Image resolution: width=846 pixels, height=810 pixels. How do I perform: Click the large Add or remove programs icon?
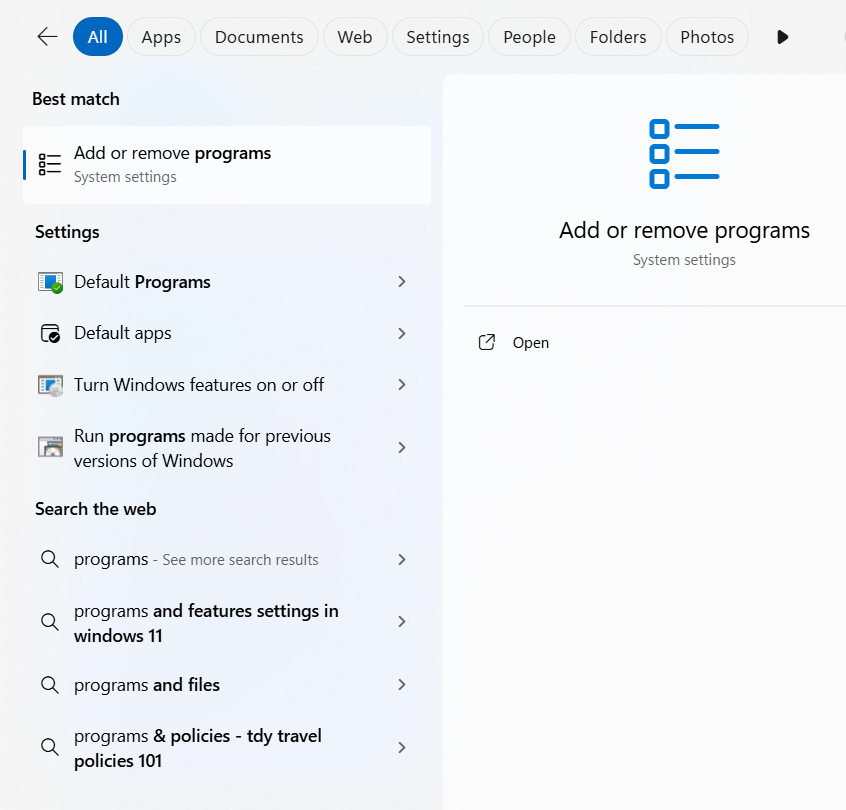pyautogui.click(x=684, y=154)
